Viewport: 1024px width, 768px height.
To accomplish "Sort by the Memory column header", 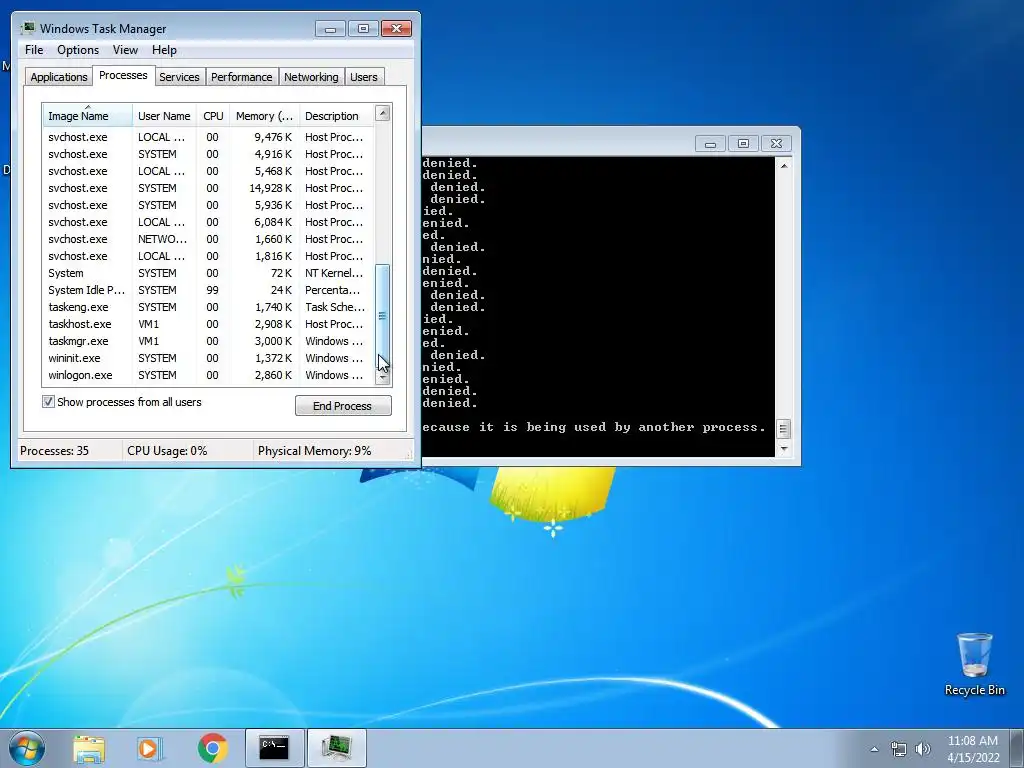I will pyautogui.click(x=264, y=116).
